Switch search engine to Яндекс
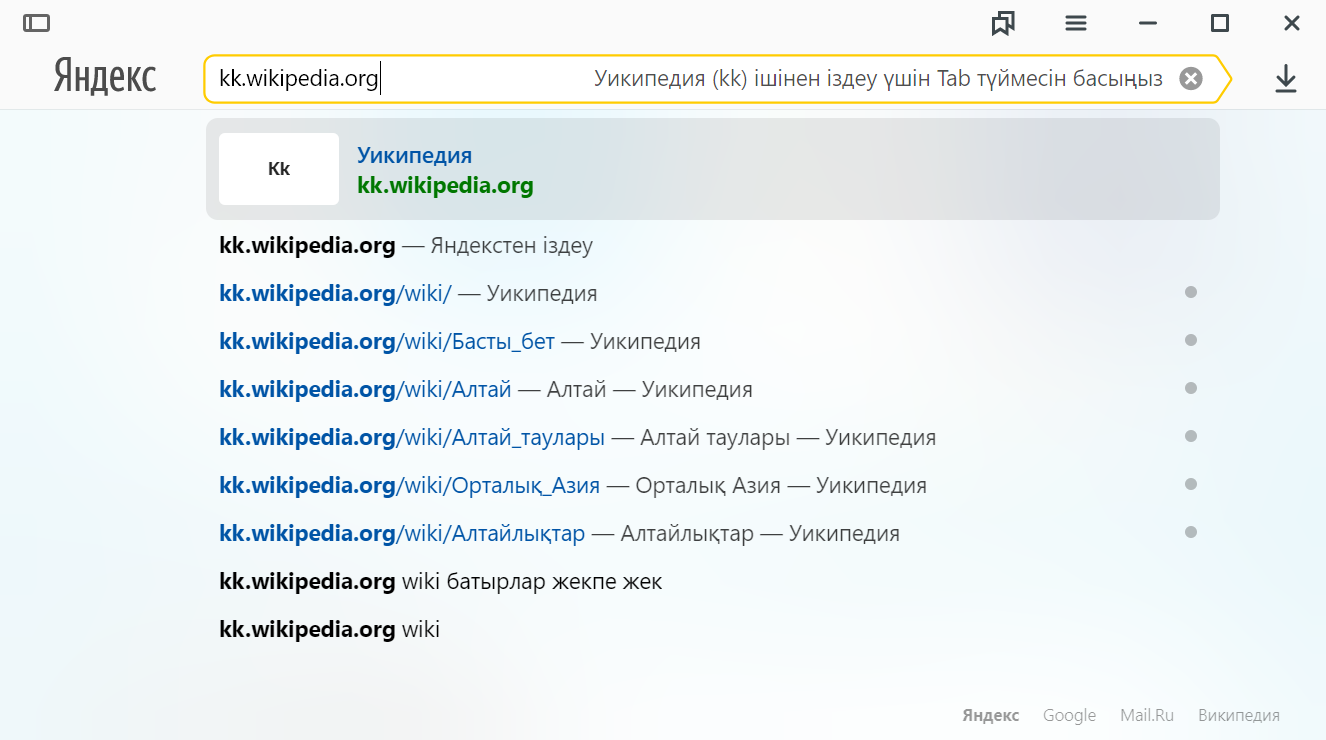The width and height of the screenshot is (1326, 740). [991, 716]
